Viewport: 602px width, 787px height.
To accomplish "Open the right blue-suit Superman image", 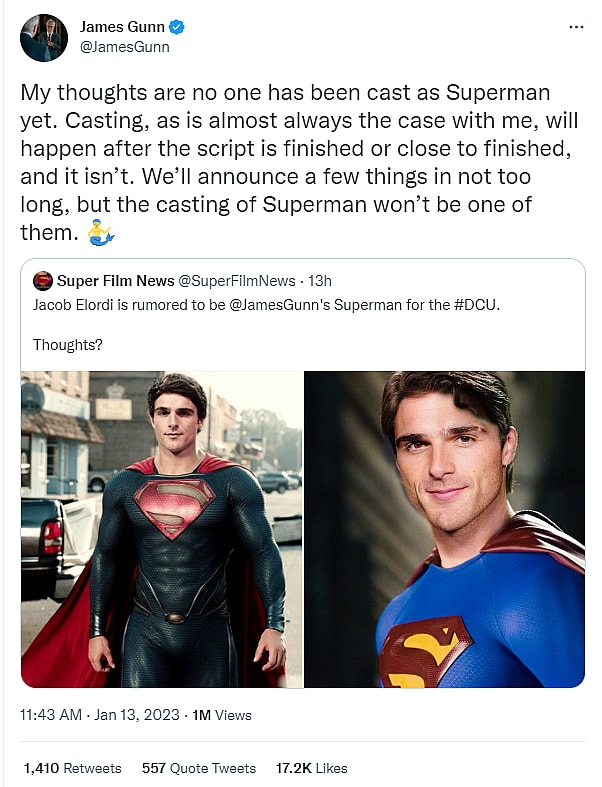I will [x=445, y=529].
